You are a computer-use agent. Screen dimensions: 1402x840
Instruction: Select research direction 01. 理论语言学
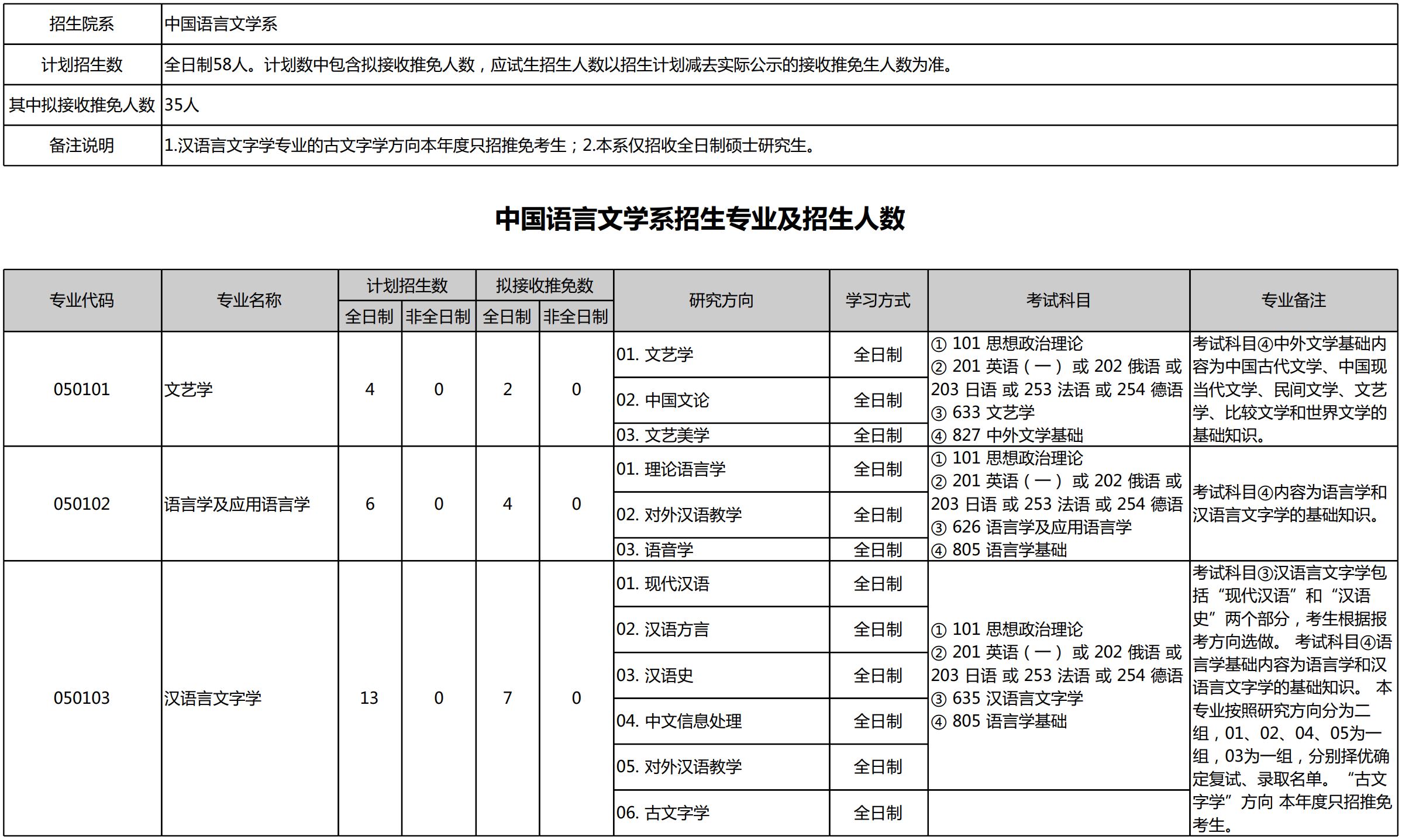click(x=670, y=469)
